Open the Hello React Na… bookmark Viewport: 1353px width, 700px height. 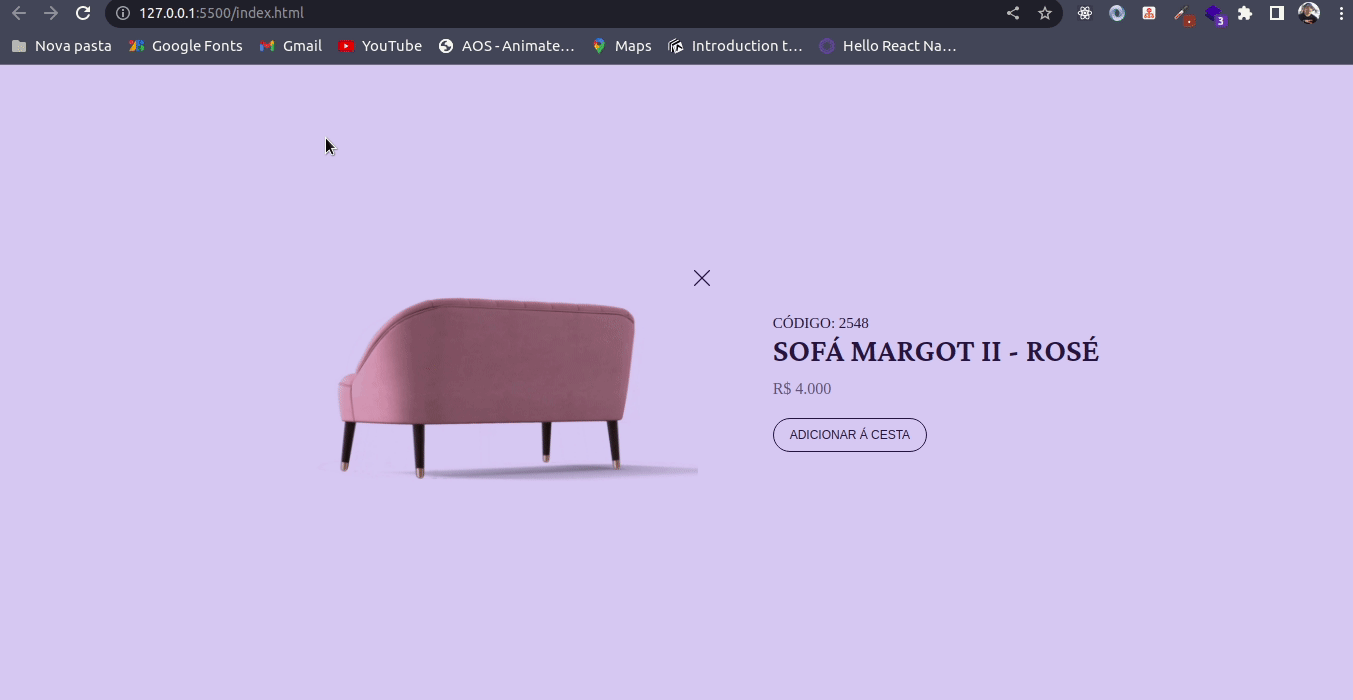[x=888, y=46]
